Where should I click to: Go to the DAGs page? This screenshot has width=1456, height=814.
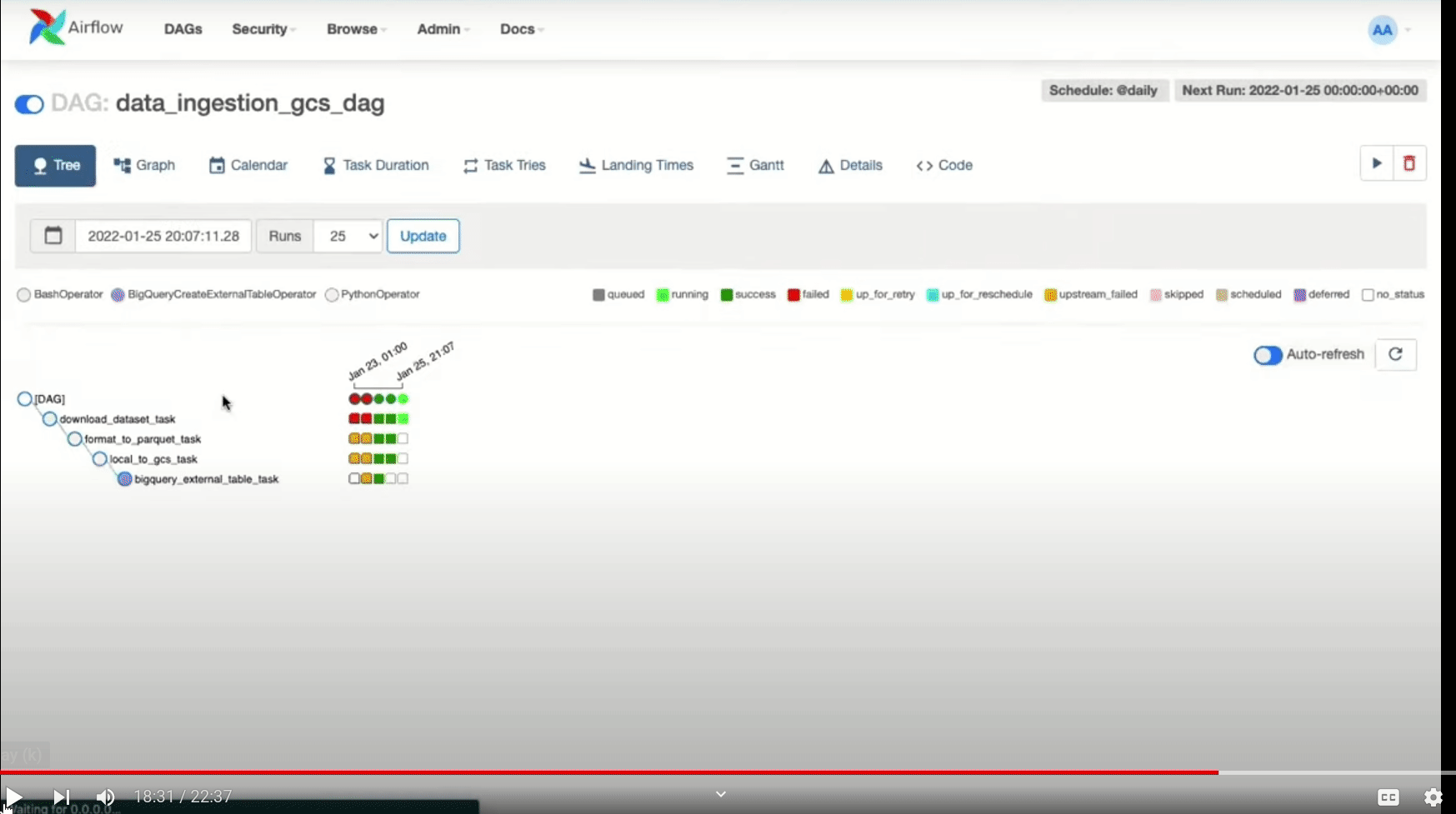[x=183, y=29]
